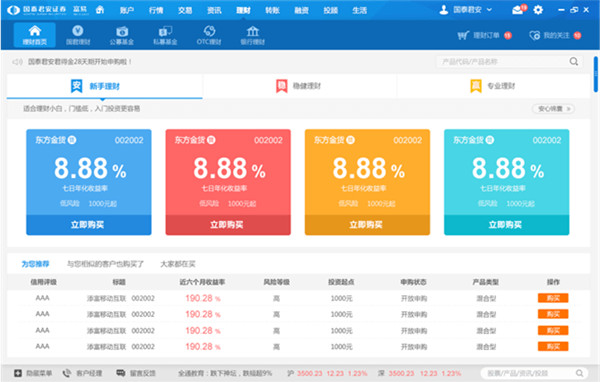This screenshot has width=600, height=382.
Task: Open the 生活 menu
Action: pyautogui.click(x=360, y=10)
